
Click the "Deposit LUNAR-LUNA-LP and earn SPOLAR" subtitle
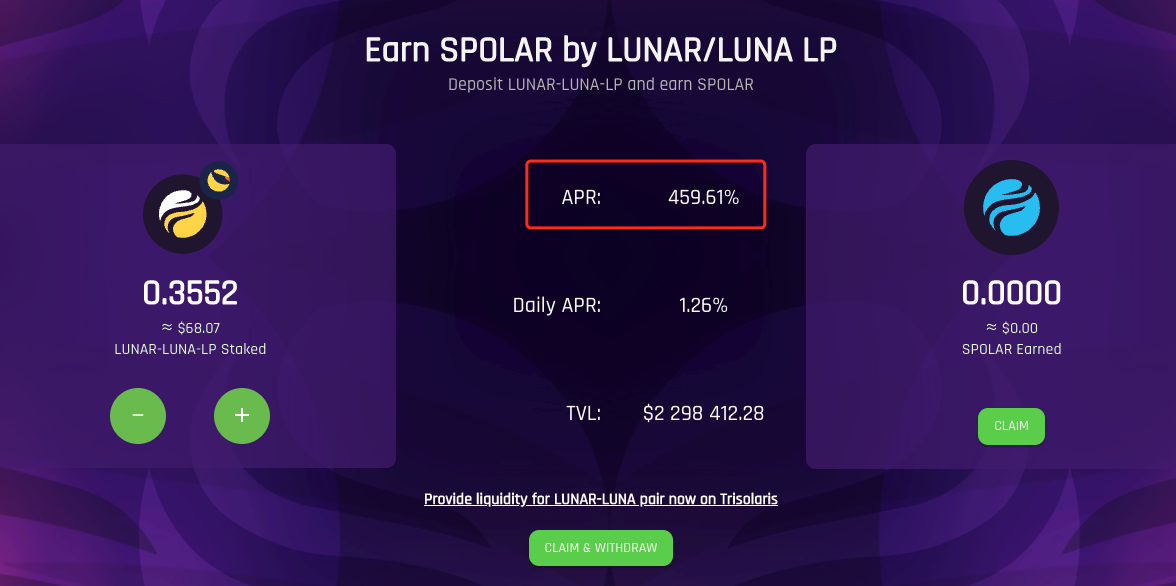pos(601,85)
